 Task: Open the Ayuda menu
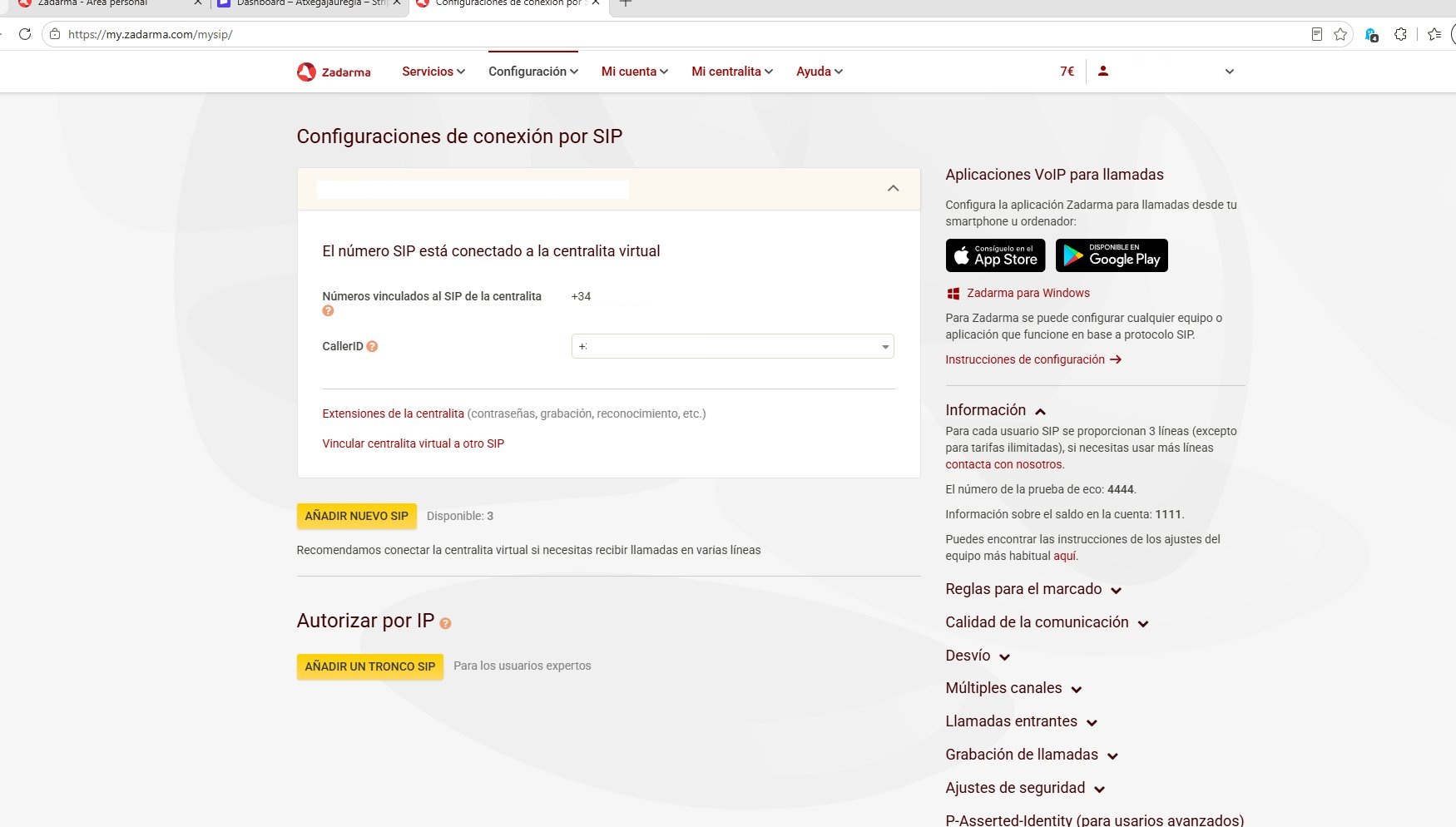(820, 72)
